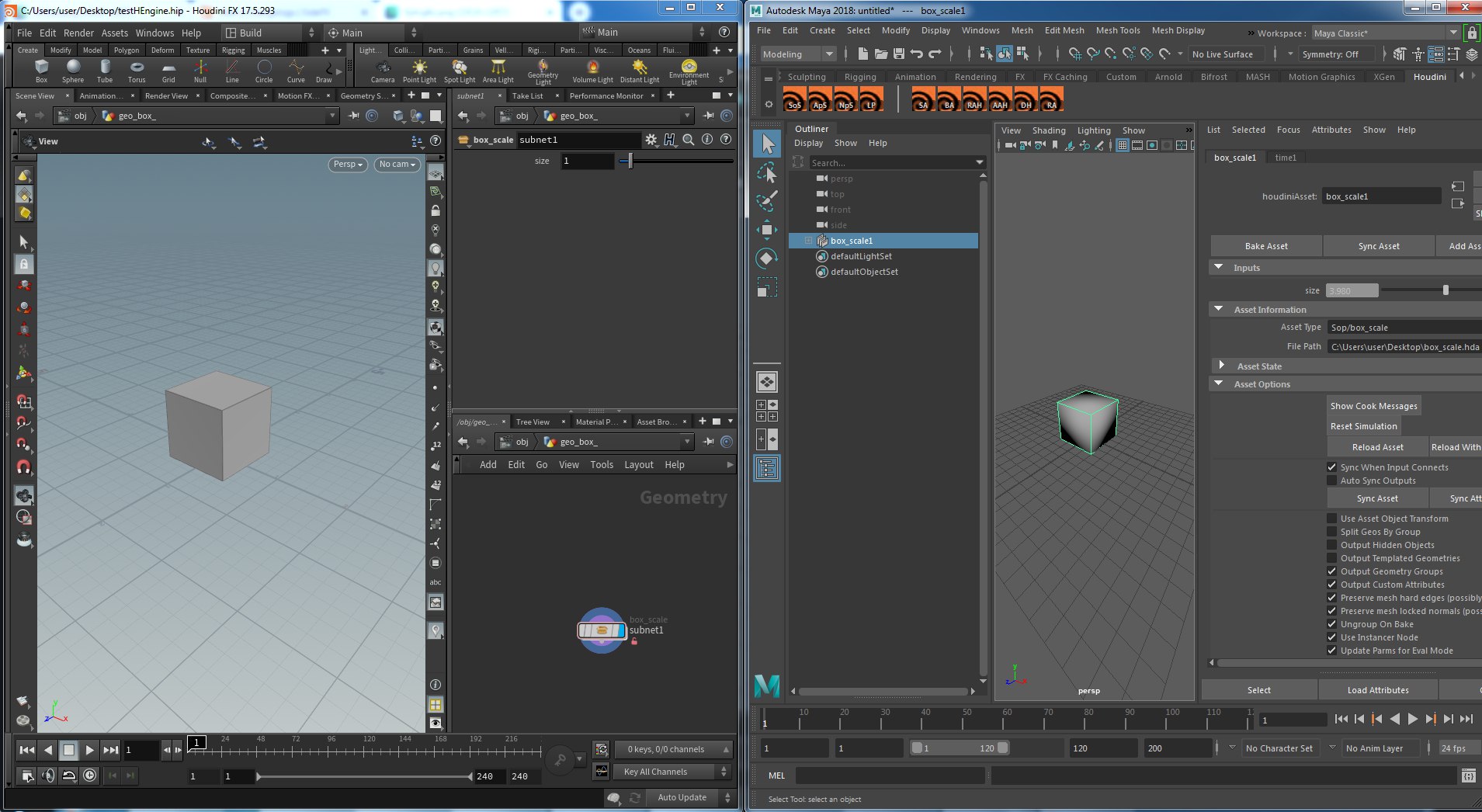1482x812 pixels.
Task: Collapse the Asset Options section
Action: (x=1219, y=383)
